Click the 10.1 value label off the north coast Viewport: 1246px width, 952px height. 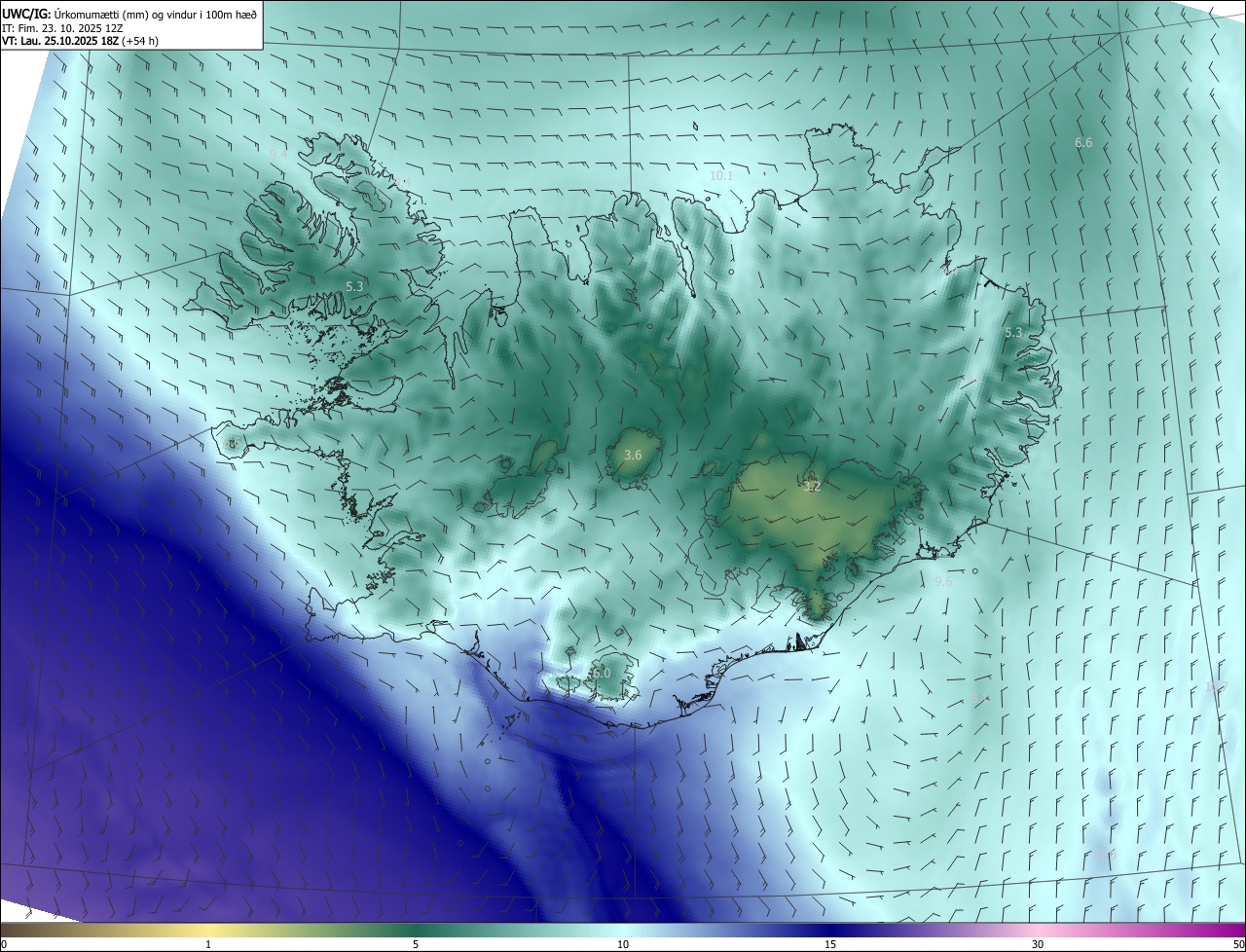721,176
